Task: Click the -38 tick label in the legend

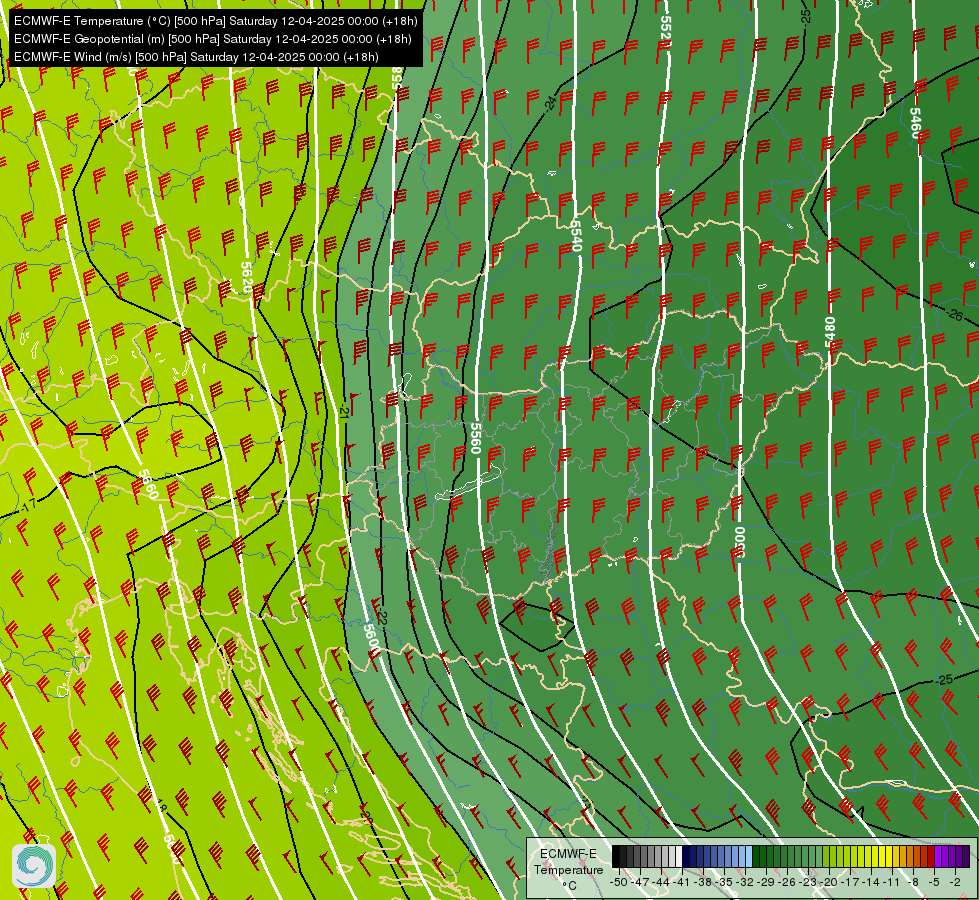Action: 702,882
